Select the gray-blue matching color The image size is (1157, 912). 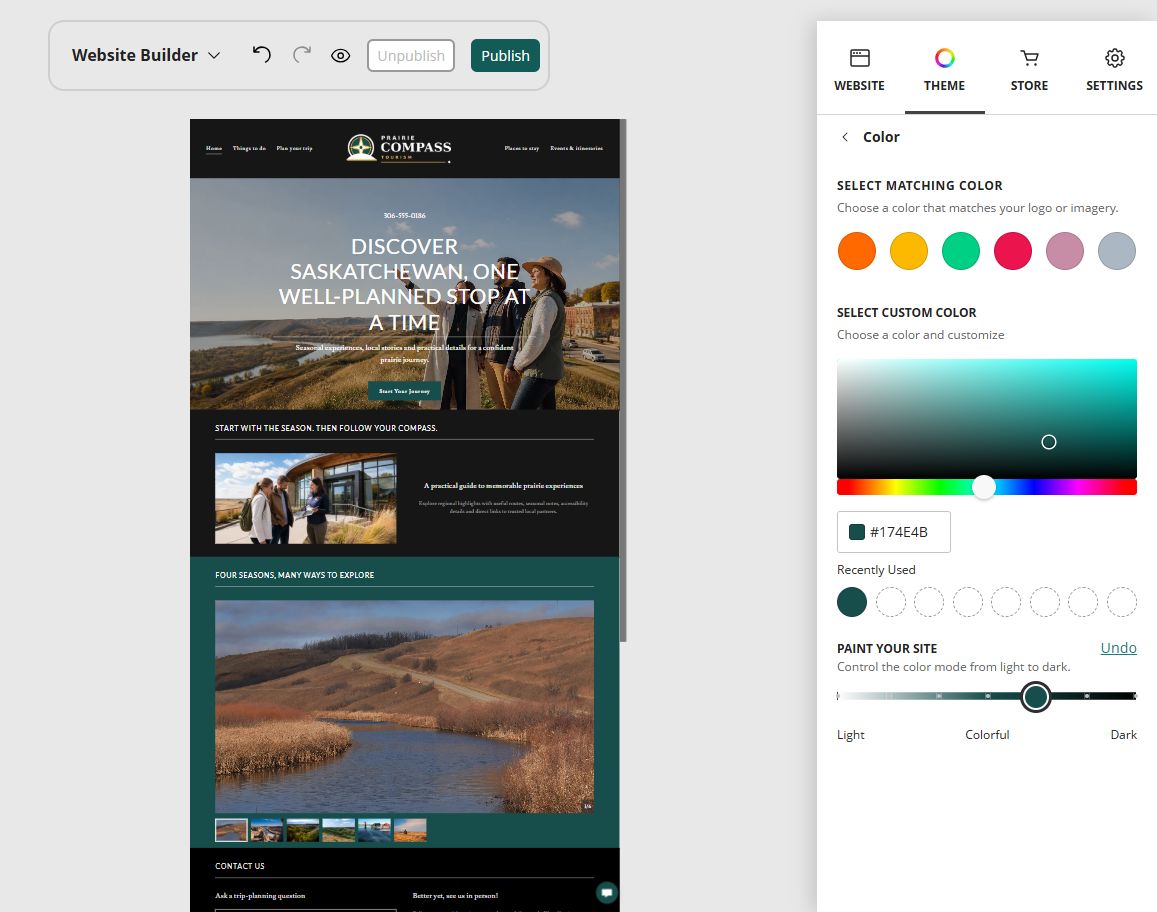[1116, 251]
